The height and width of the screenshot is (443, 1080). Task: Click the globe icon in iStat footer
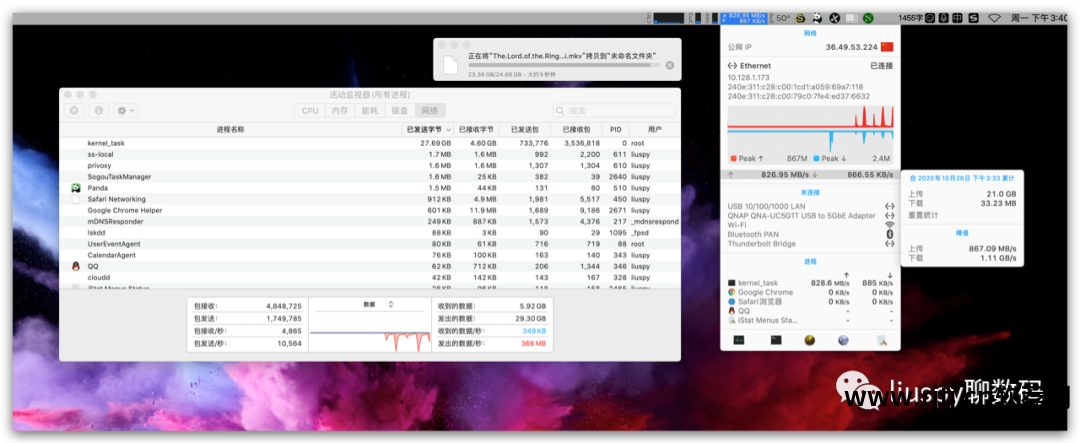pyautogui.click(x=843, y=340)
